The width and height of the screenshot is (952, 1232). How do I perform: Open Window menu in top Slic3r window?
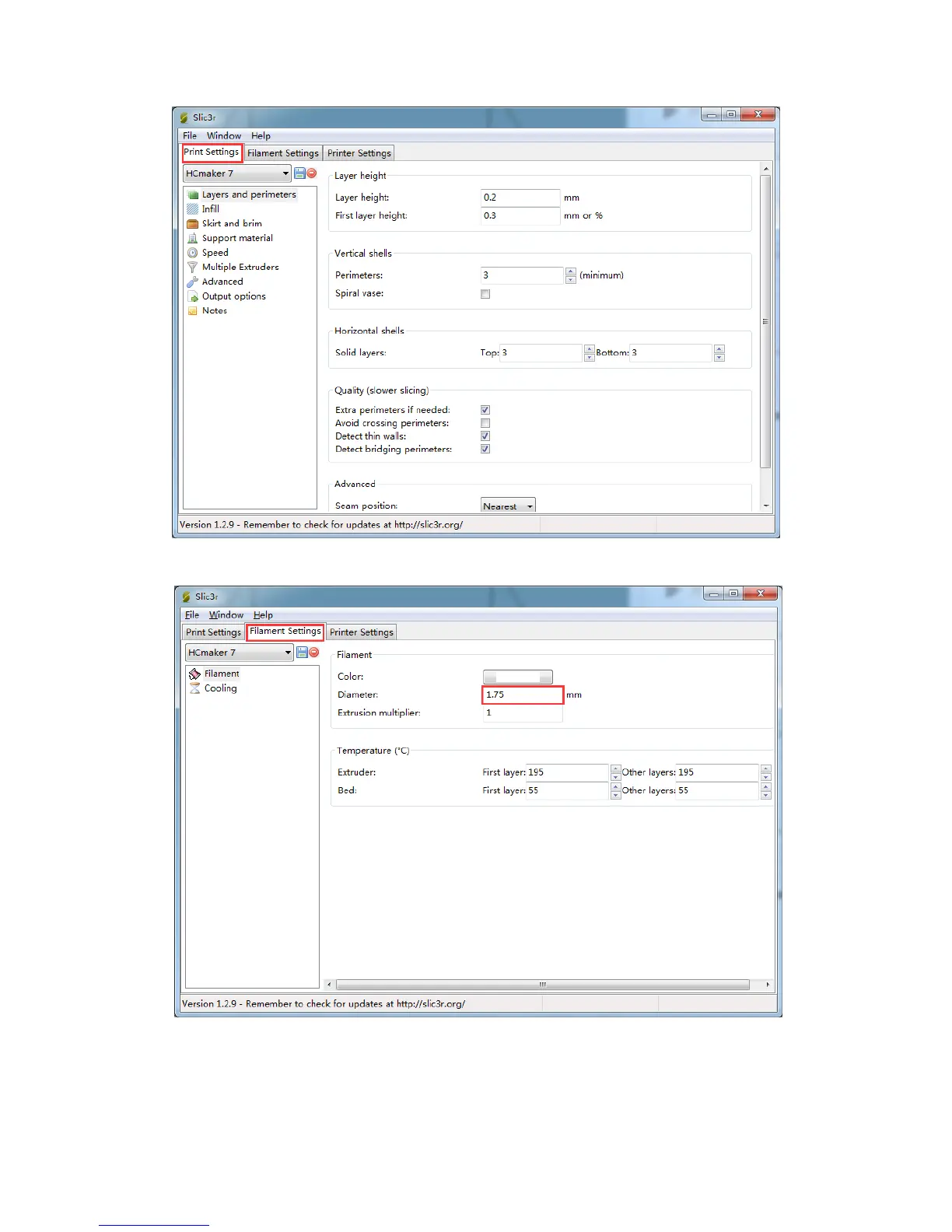tap(224, 135)
